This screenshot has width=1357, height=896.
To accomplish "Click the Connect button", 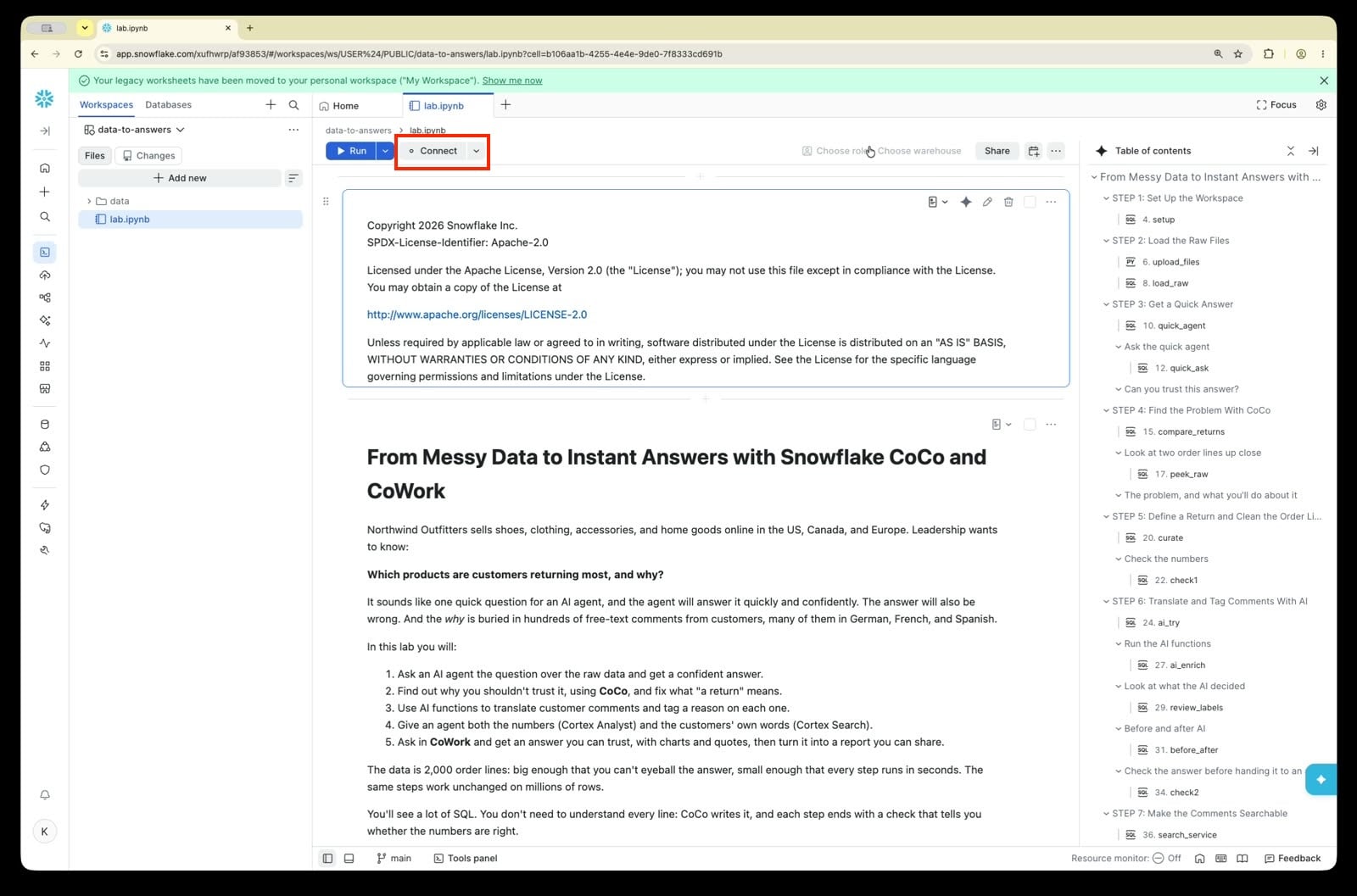I will pos(432,151).
